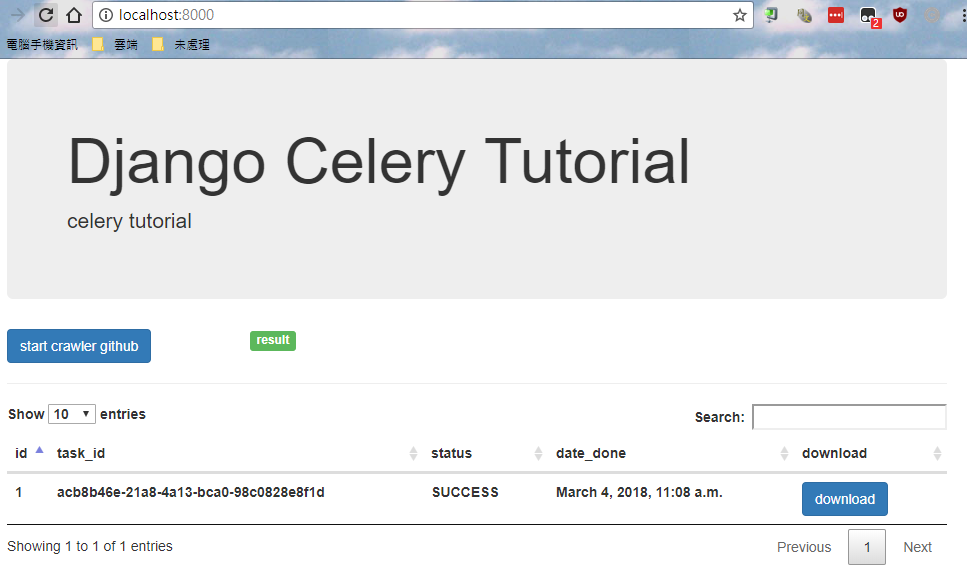Open site information icon next to localhost
This screenshot has height=580, width=967.
click(x=106, y=15)
